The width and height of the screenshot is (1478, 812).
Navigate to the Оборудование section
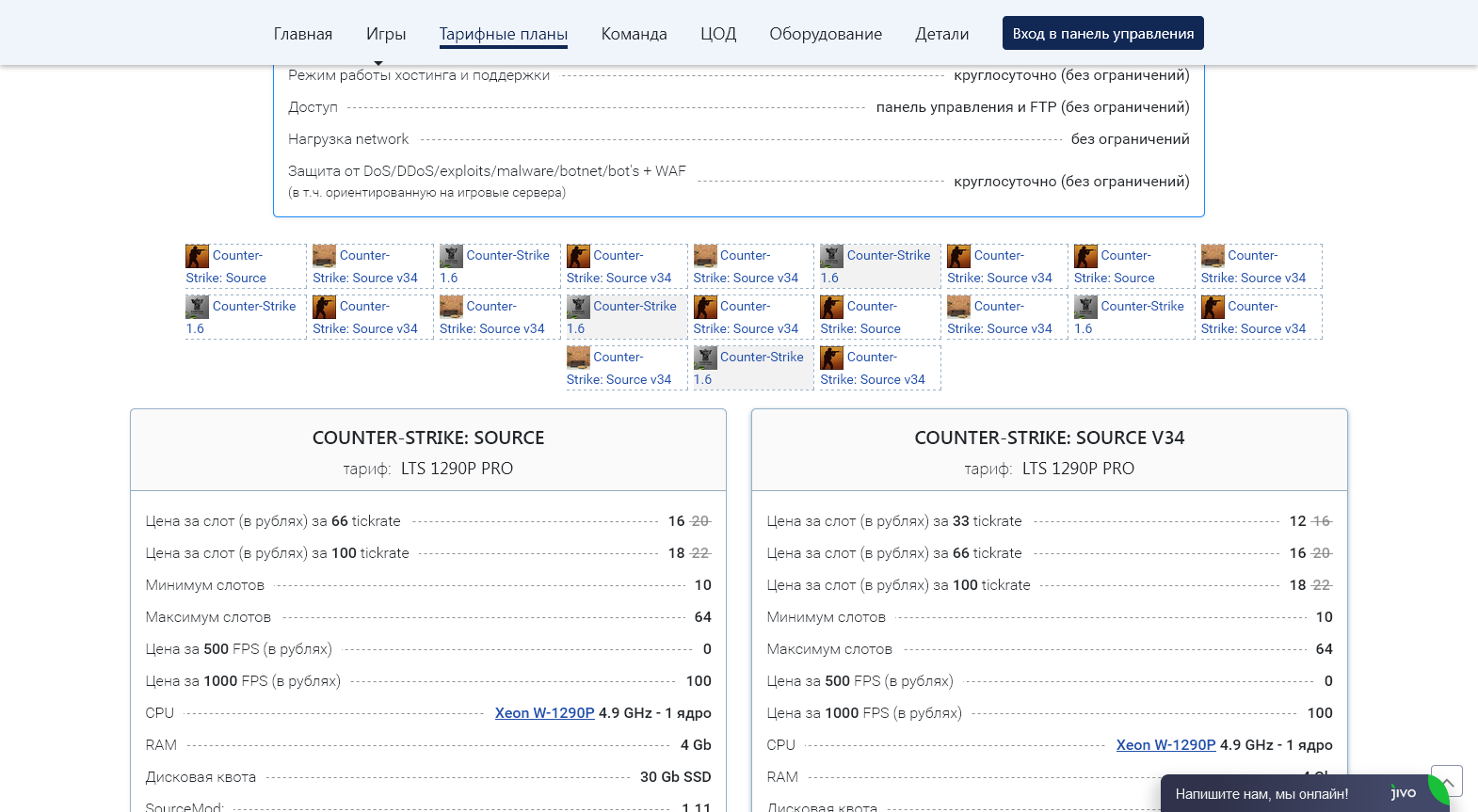826,34
